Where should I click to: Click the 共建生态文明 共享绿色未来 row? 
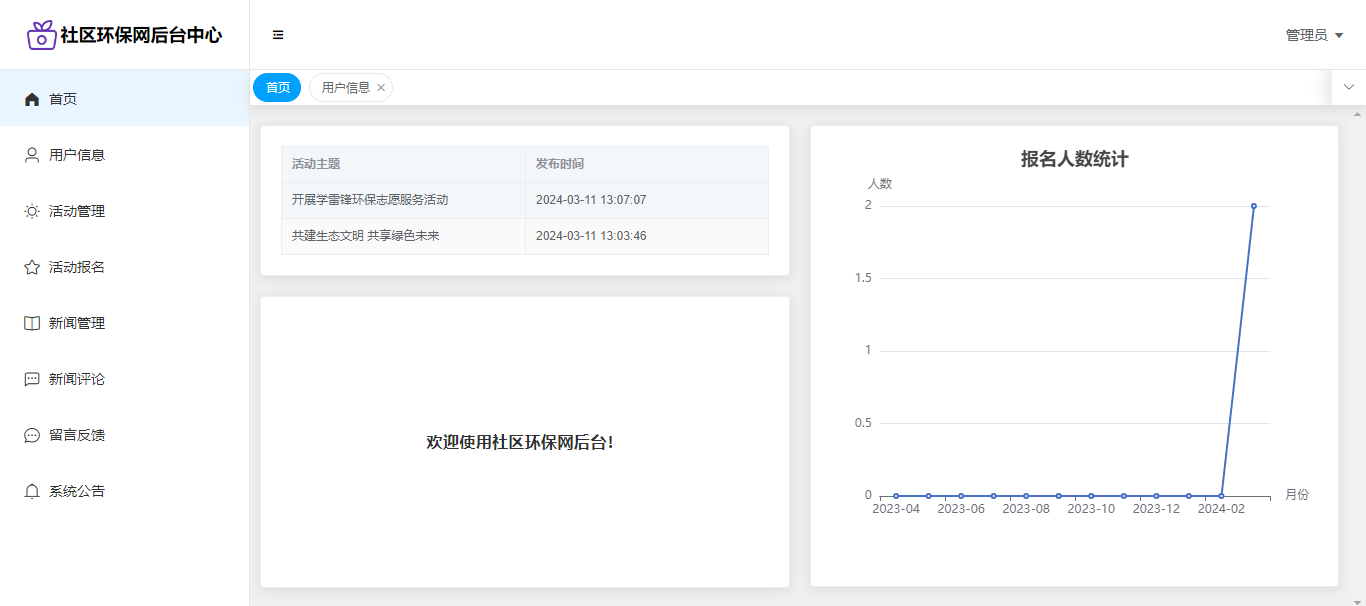[365, 236]
